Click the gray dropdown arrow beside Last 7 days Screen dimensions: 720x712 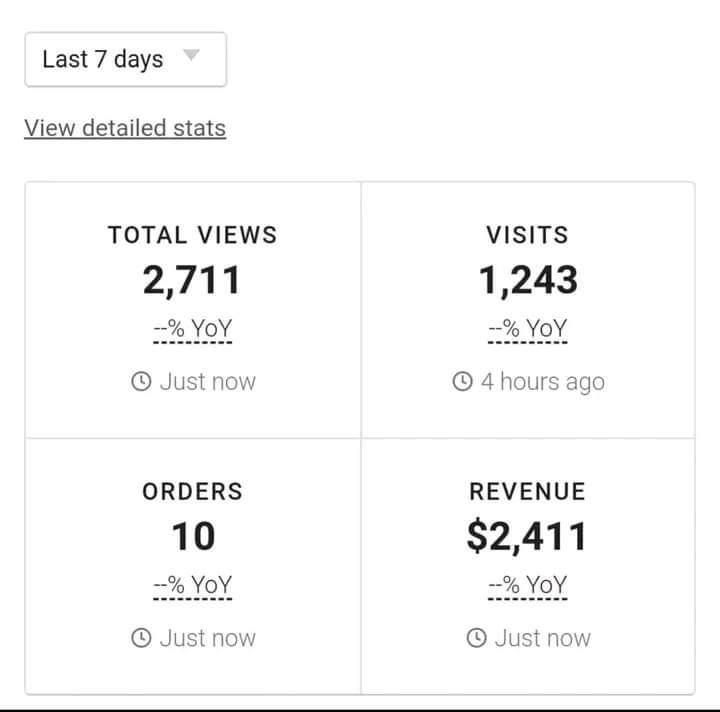191,57
